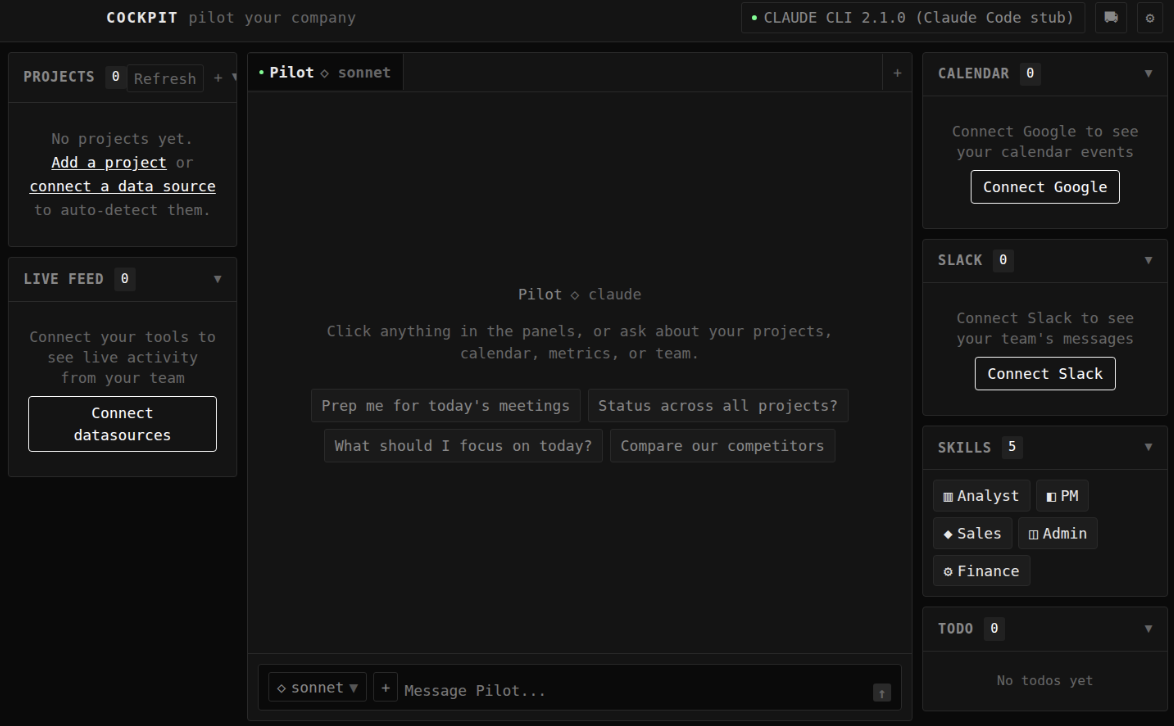Click the COCKPIT logo text

(x=142, y=17)
